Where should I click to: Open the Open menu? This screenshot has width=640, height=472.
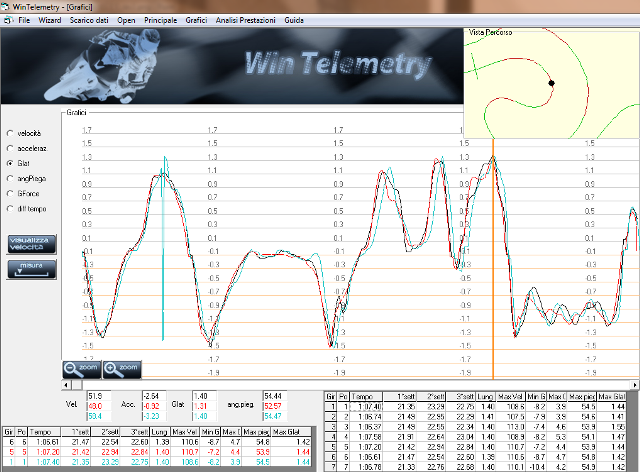pos(126,20)
